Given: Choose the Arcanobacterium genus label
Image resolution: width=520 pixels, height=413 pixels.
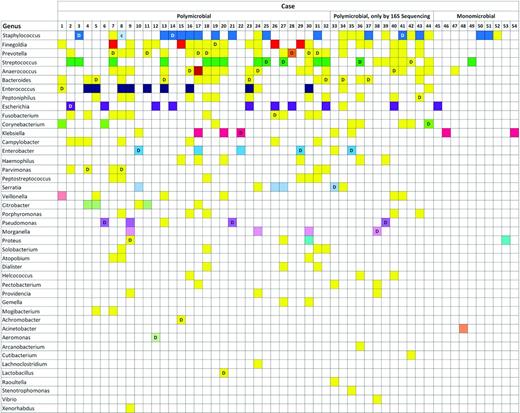Looking at the screenshot, I should [x=23, y=347].
